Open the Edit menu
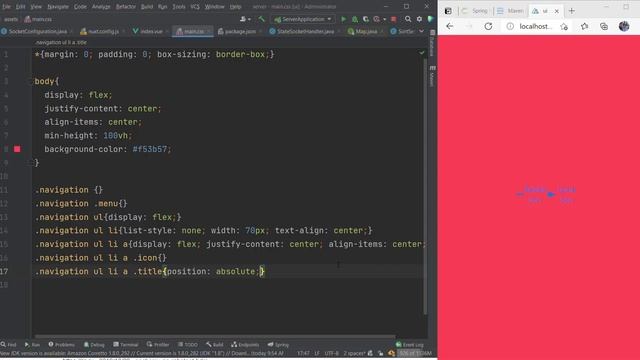This screenshot has width=640, height=360. pos(20,7)
